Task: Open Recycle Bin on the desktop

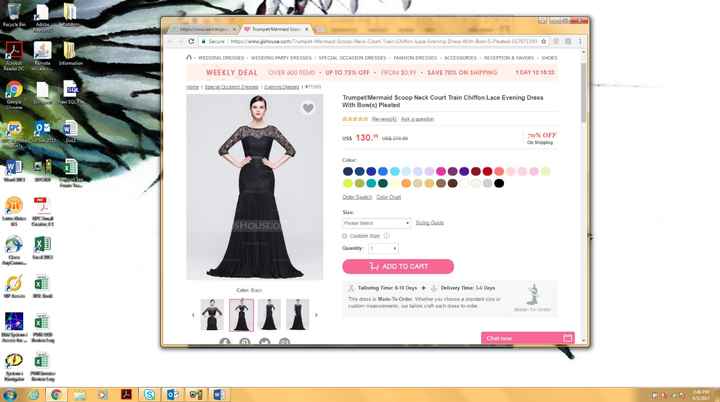Action: point(14,15)
